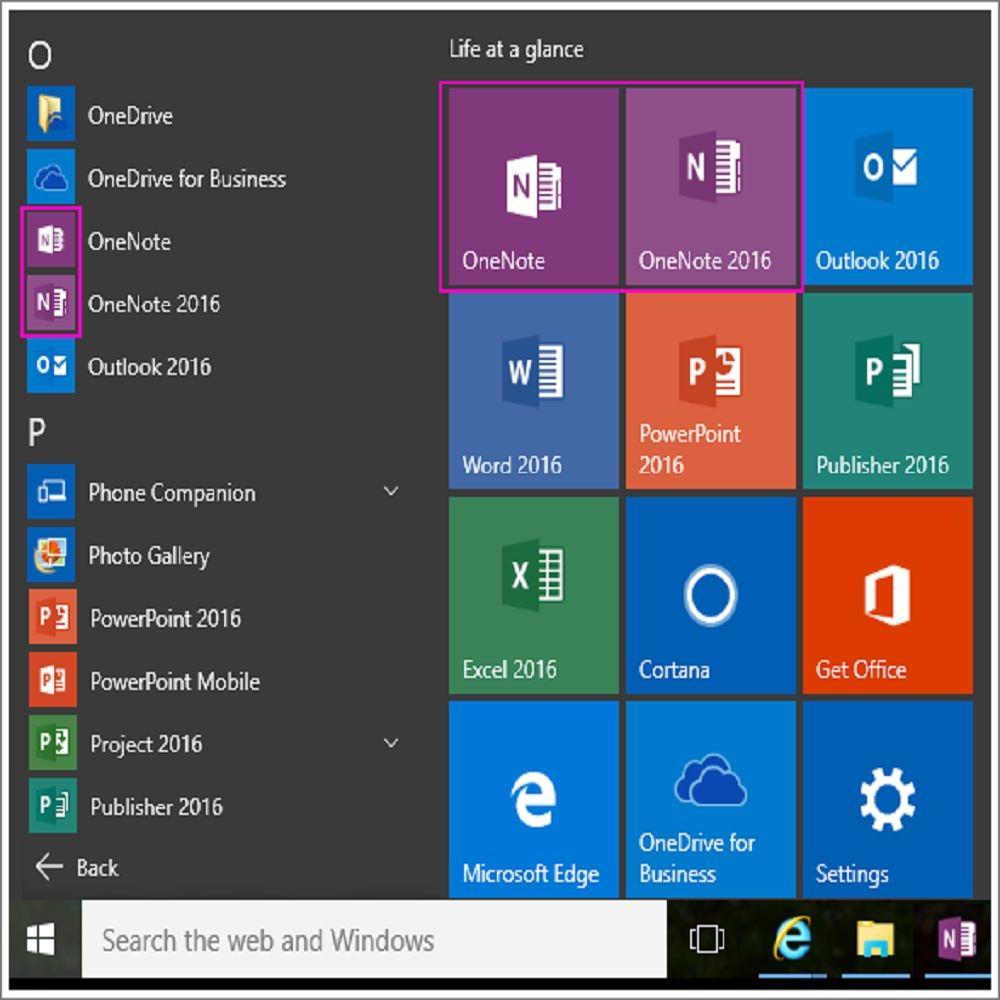Open the Excel 2016 tile
Image resolution: width=1000 pixels, height=1000 pixels.
[x=533, y=596]
